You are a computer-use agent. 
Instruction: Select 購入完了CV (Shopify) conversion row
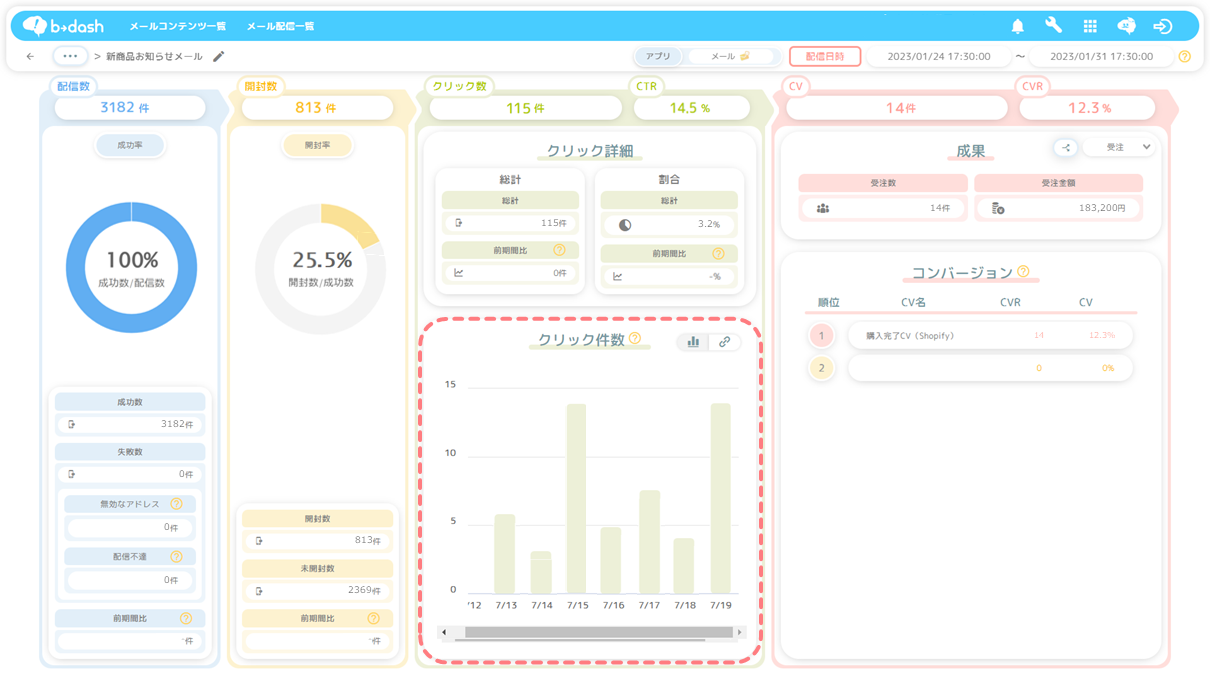pyautogui.click(x=990, y=336)
